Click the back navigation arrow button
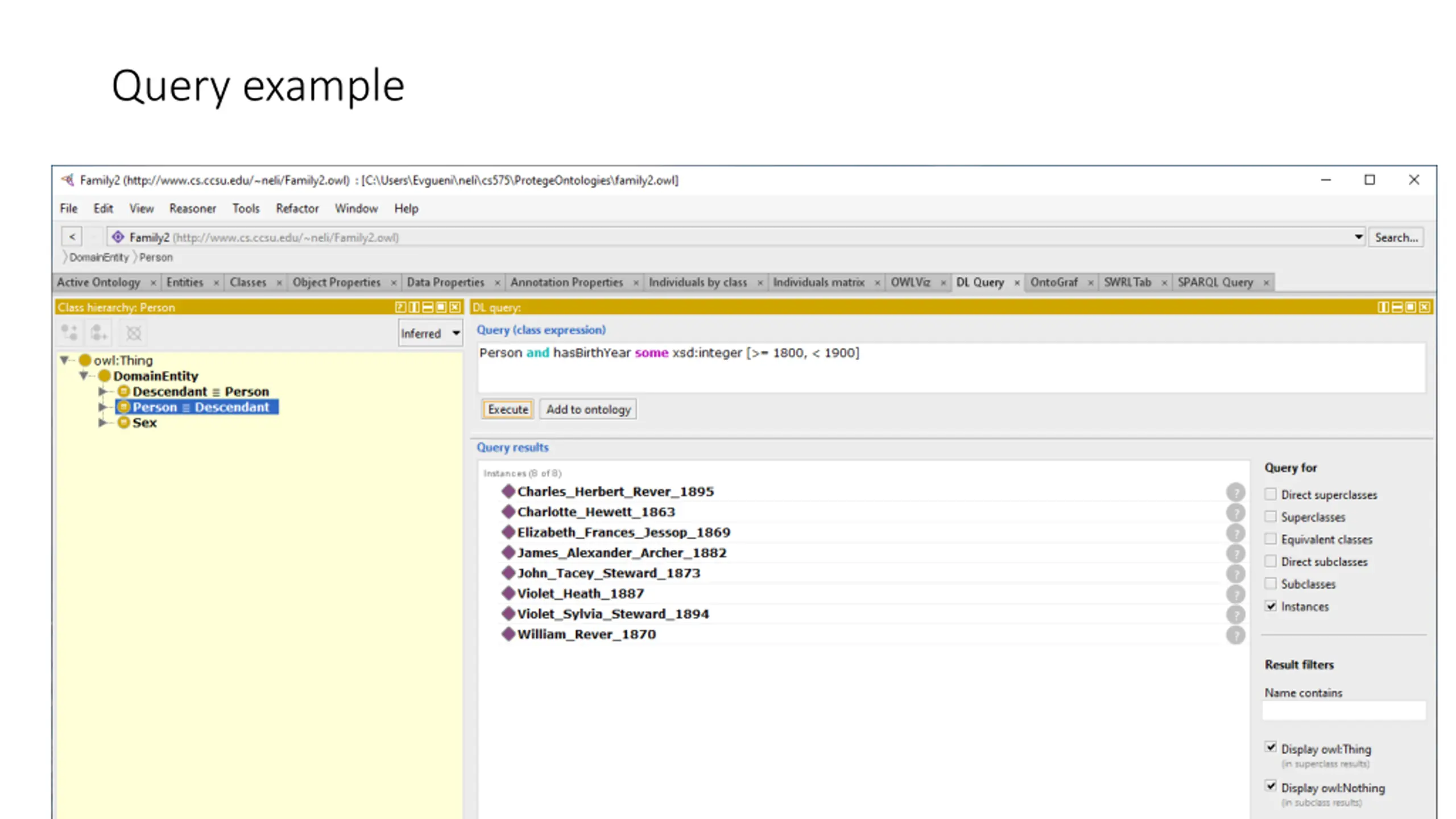1456x819 pixels. [72, 237]
